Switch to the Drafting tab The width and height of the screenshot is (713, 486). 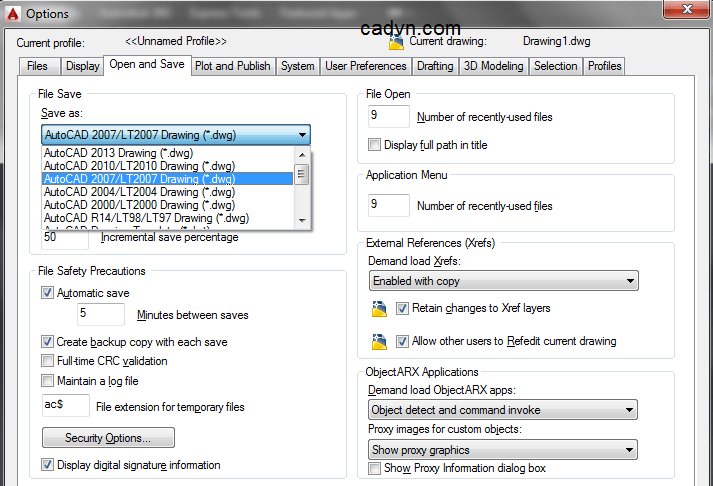435,66
